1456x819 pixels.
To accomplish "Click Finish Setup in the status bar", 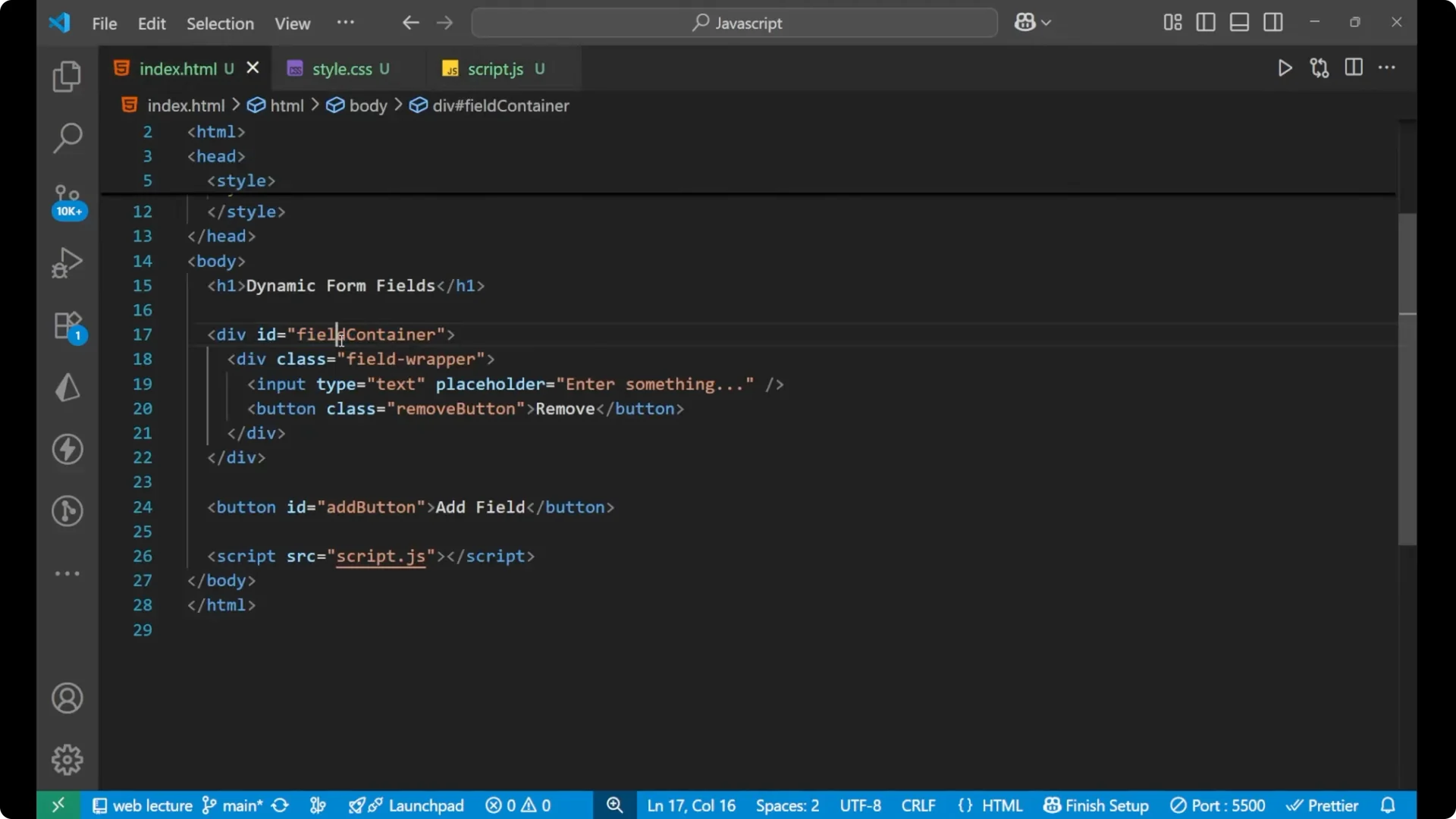I will pos(1095,805).
